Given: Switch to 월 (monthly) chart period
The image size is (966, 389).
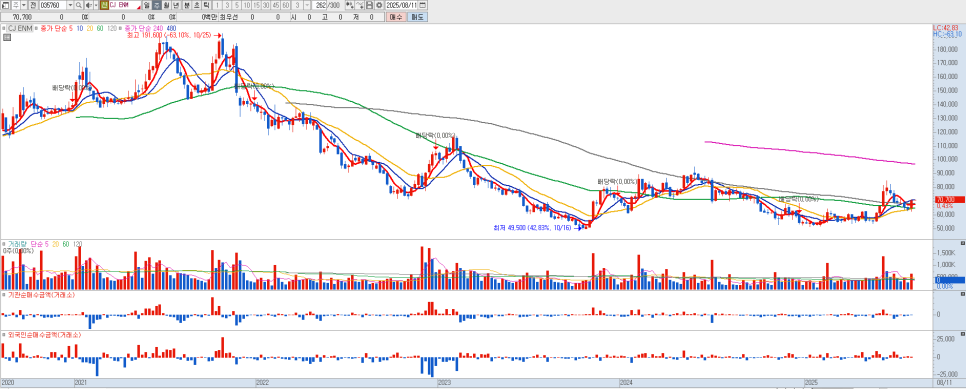Looking at the screenshot, I should (166, 5).
